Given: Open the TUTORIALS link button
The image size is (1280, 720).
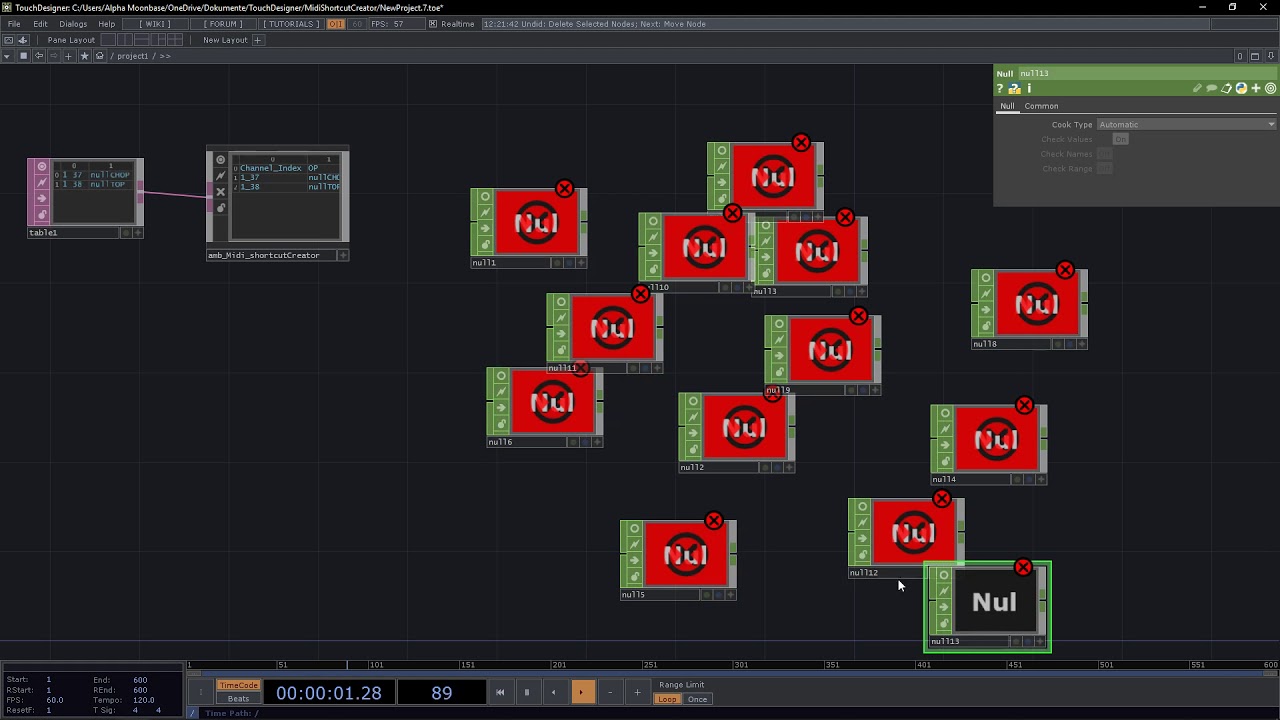Looking at the screenshot, I should click(290, 24).
